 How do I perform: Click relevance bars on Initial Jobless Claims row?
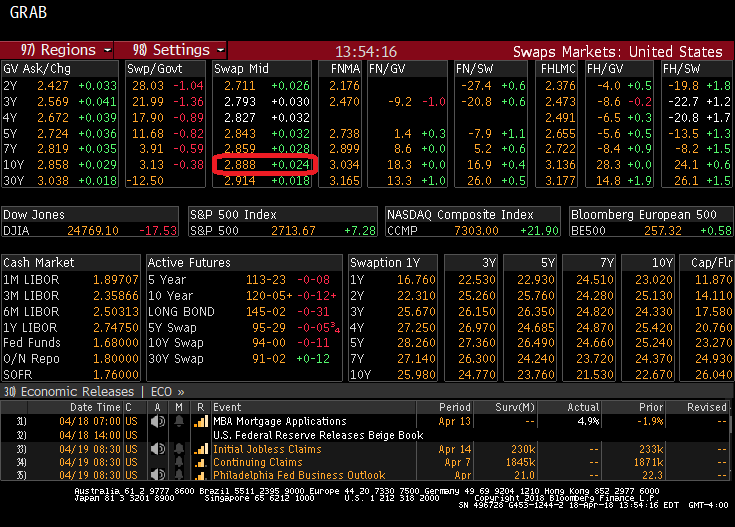[201, 449]
